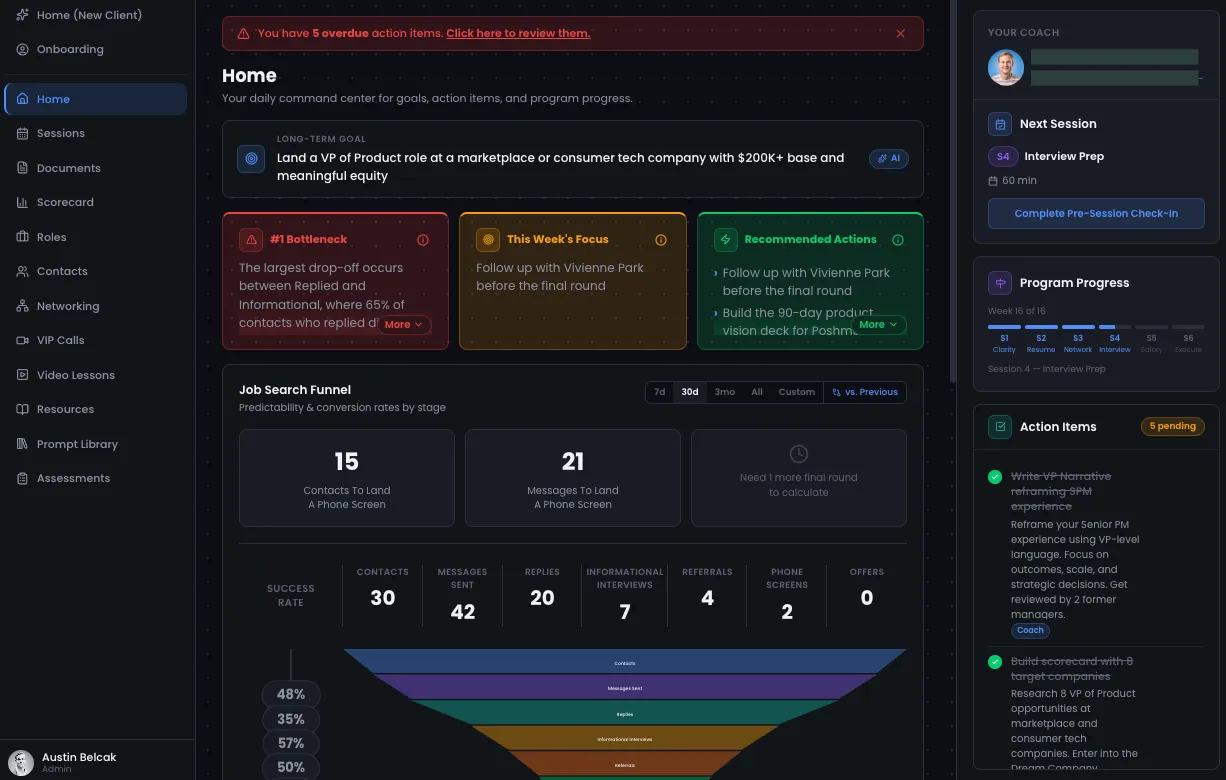Click the Informational Interviews funnel layer
The width and height of the screenshot is (1226, 780).
[625, 739]
